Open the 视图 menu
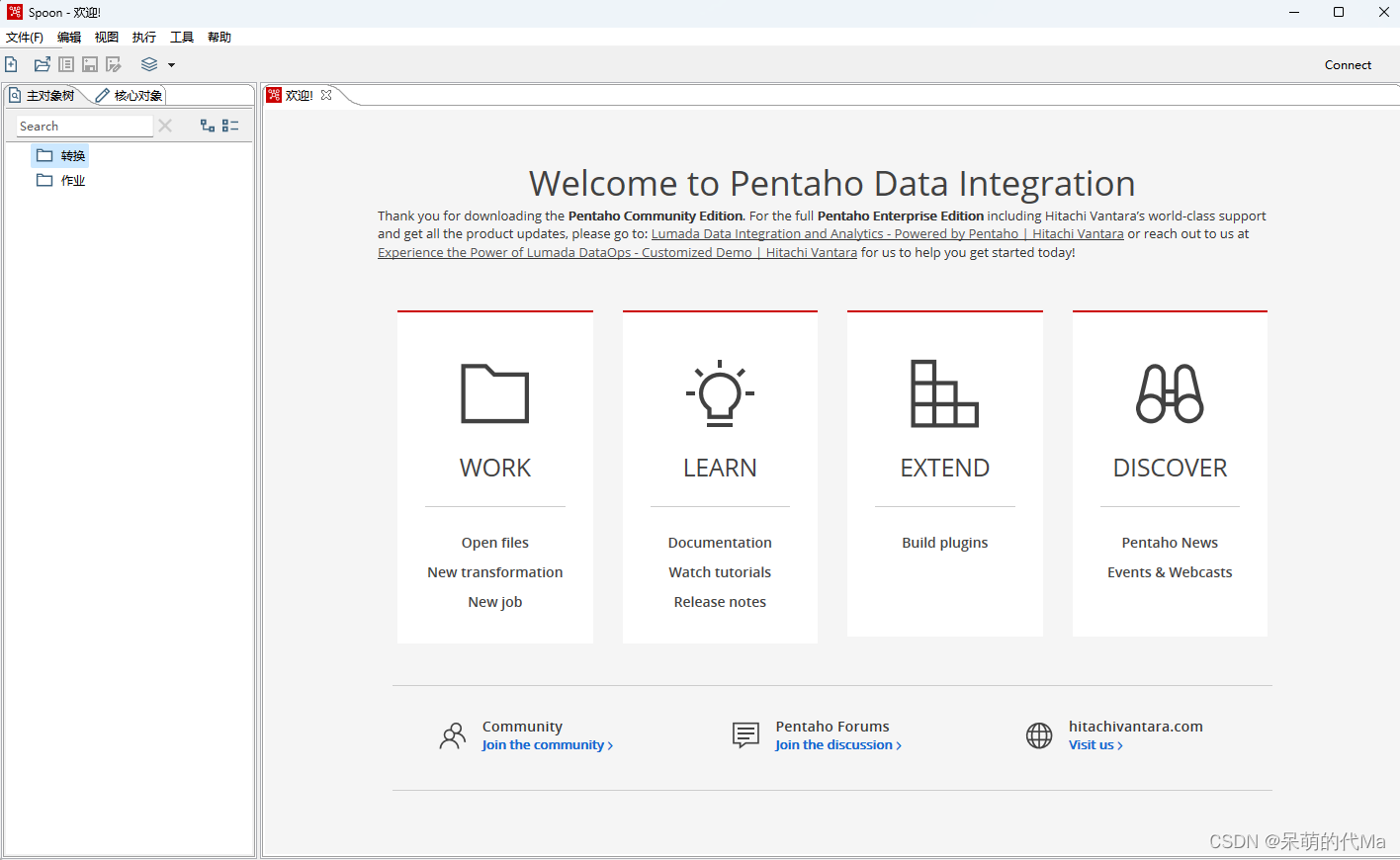The image size is (1400, 860). tap(107, 37)
